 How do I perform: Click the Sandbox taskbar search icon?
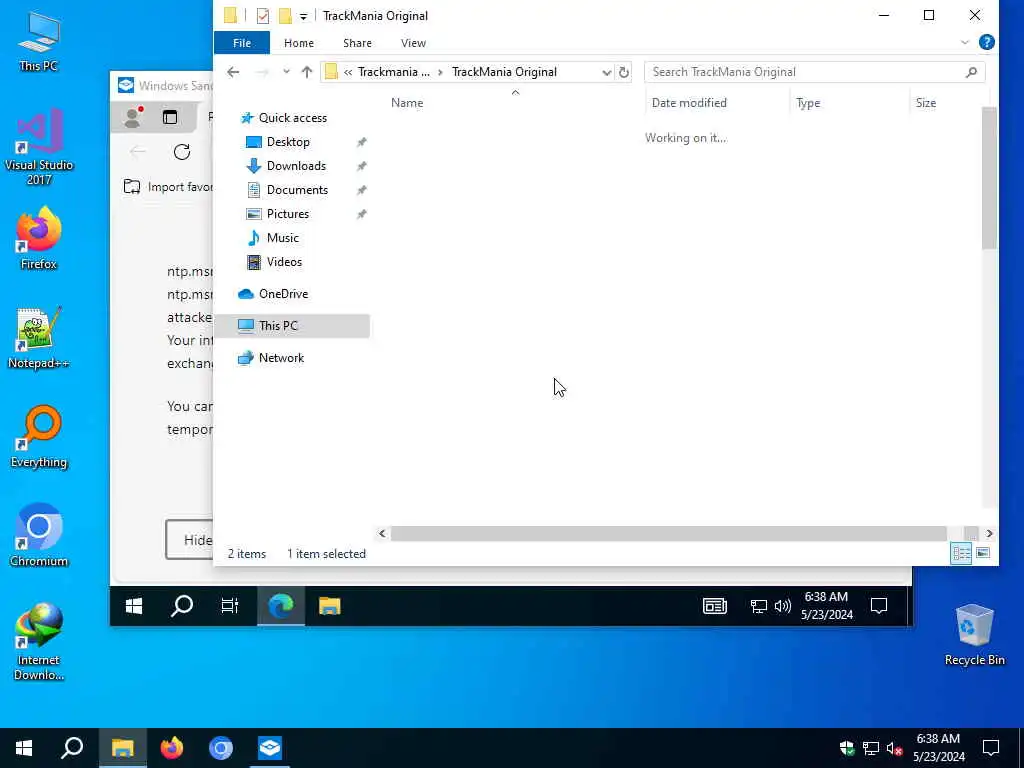pyautogui.click(x=182, y=607)
